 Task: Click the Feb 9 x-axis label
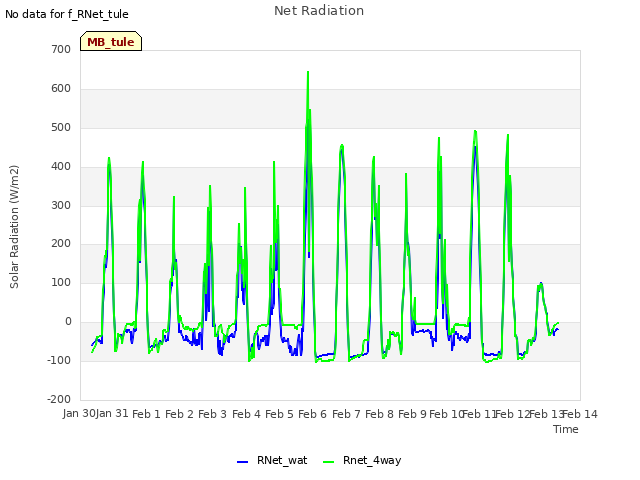412,414
